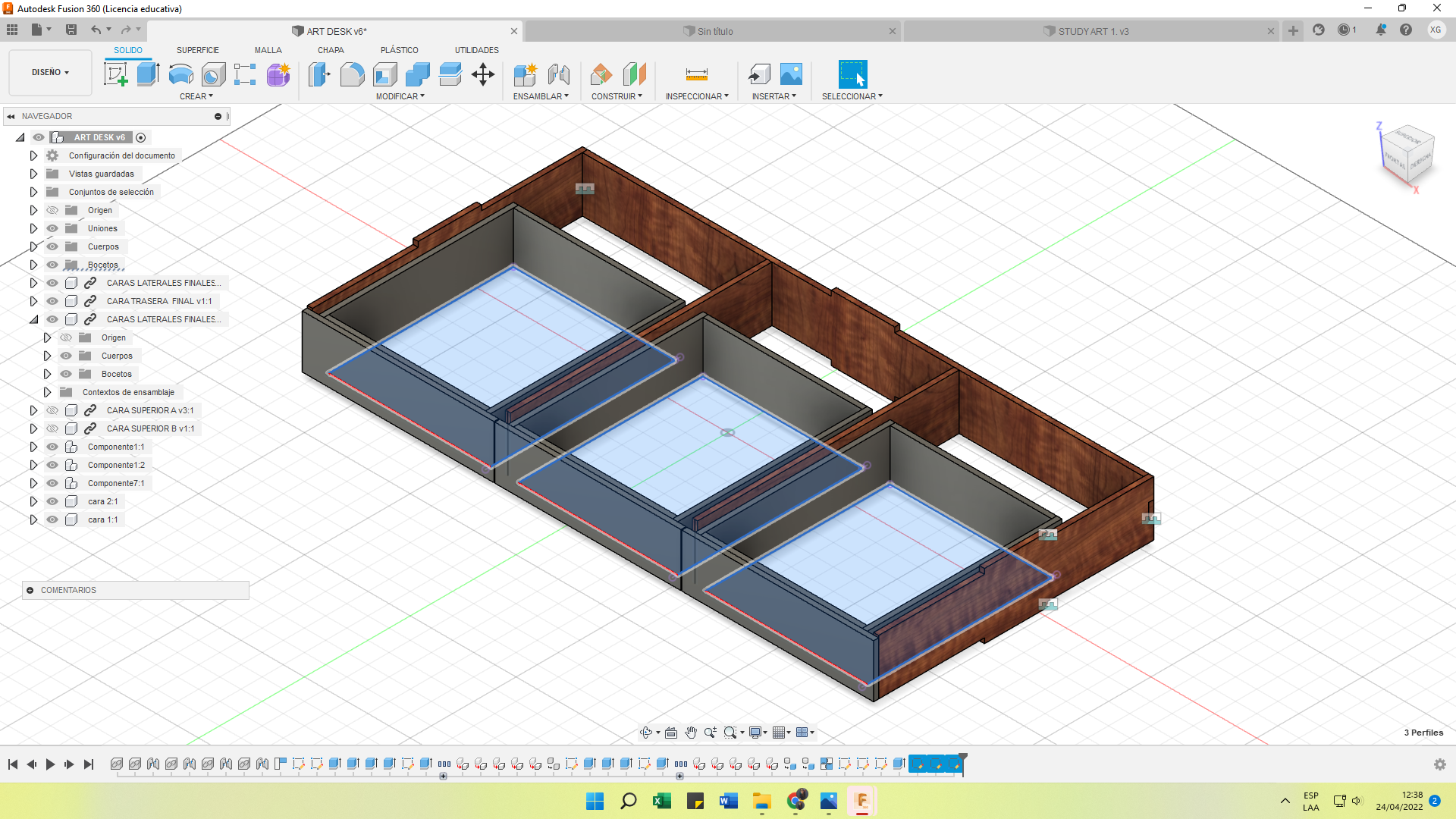Image resolution: width=1456 pixels, height=819 pixels.
Task: Open new design tab with plus button
Action: [1293, 30]
